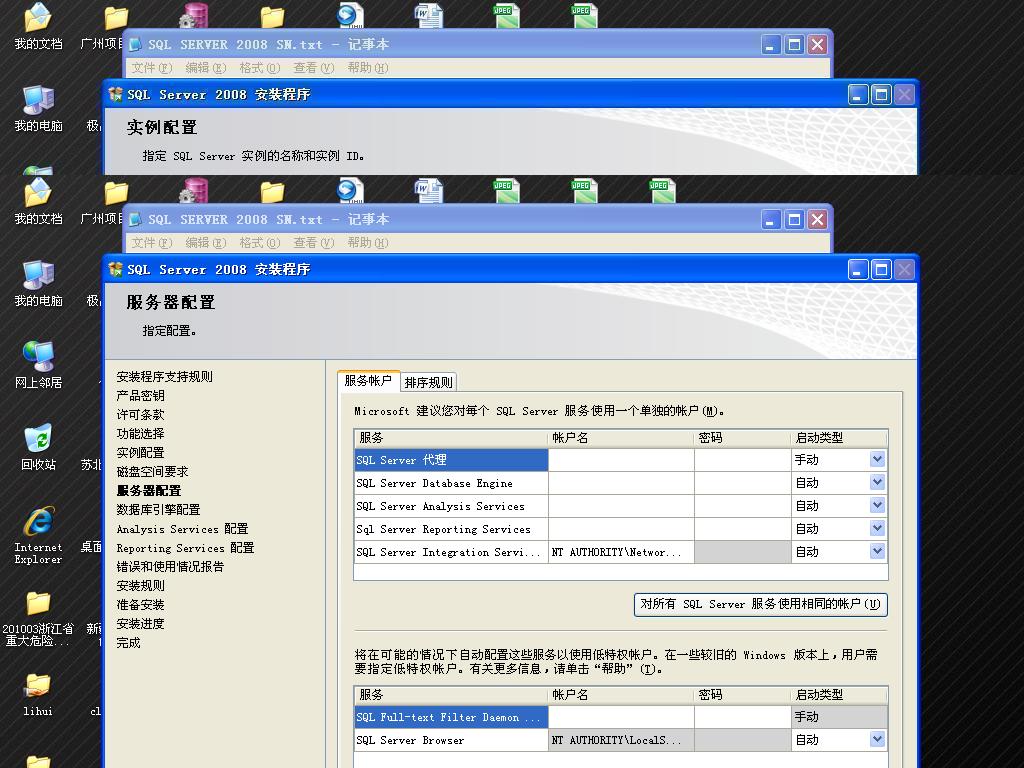Open the 网上邻居 desktop icon

pyautogui.click(x=38, y=356)
